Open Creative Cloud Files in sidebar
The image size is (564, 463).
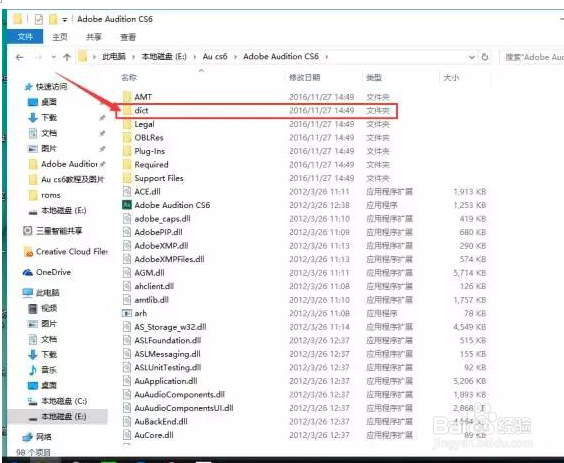click(x=72, y=252)
